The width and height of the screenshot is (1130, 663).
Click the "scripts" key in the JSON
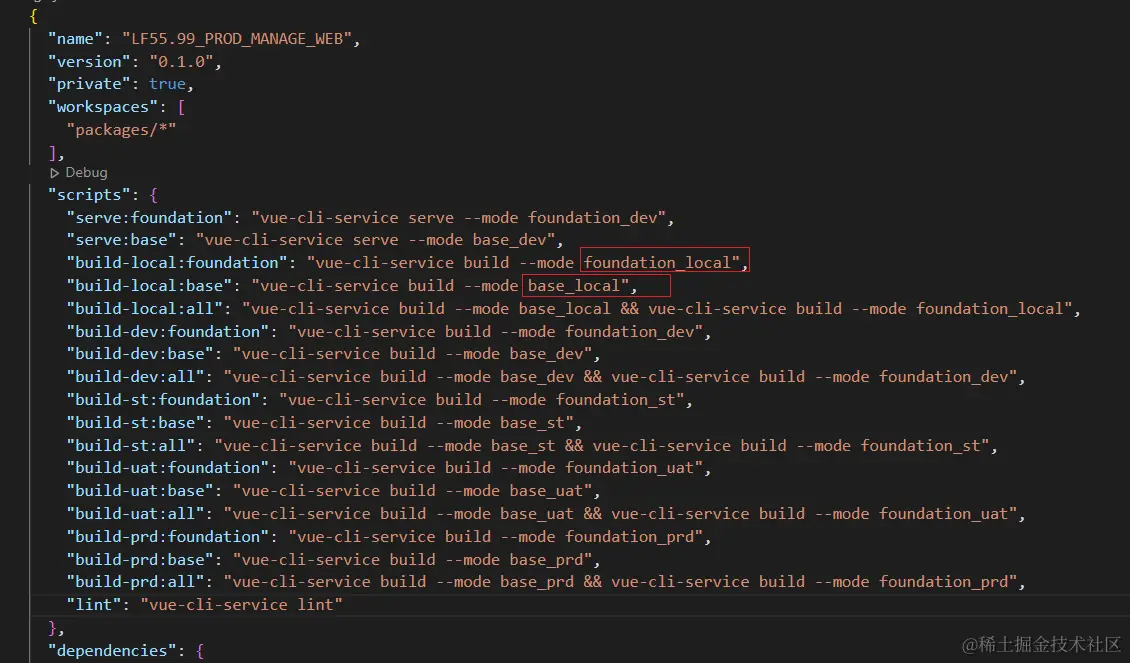pyautogui.click(x=90, y=195)
